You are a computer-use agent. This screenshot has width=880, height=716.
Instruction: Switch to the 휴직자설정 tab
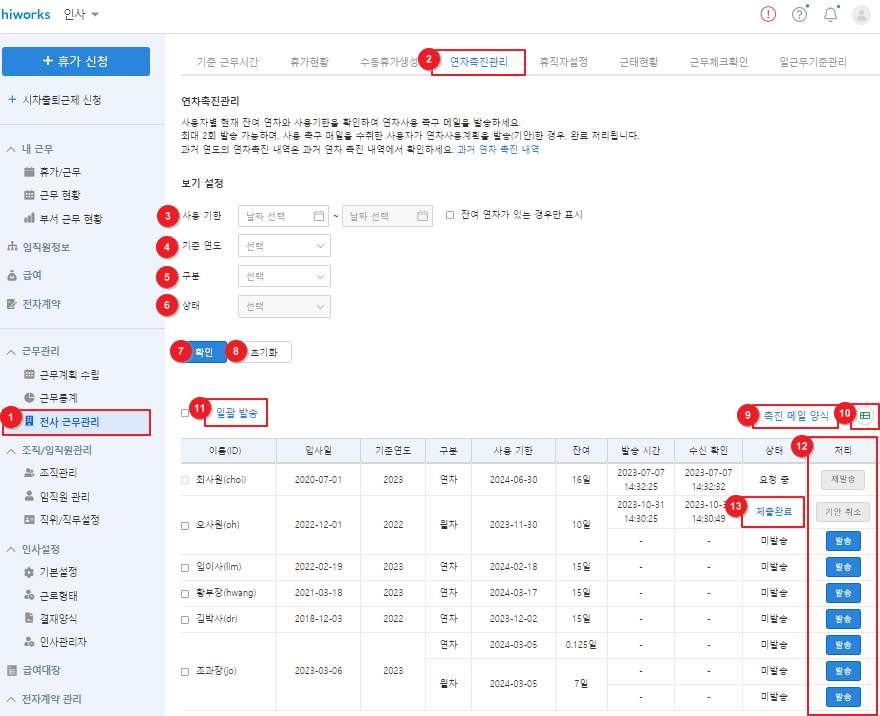563,62
